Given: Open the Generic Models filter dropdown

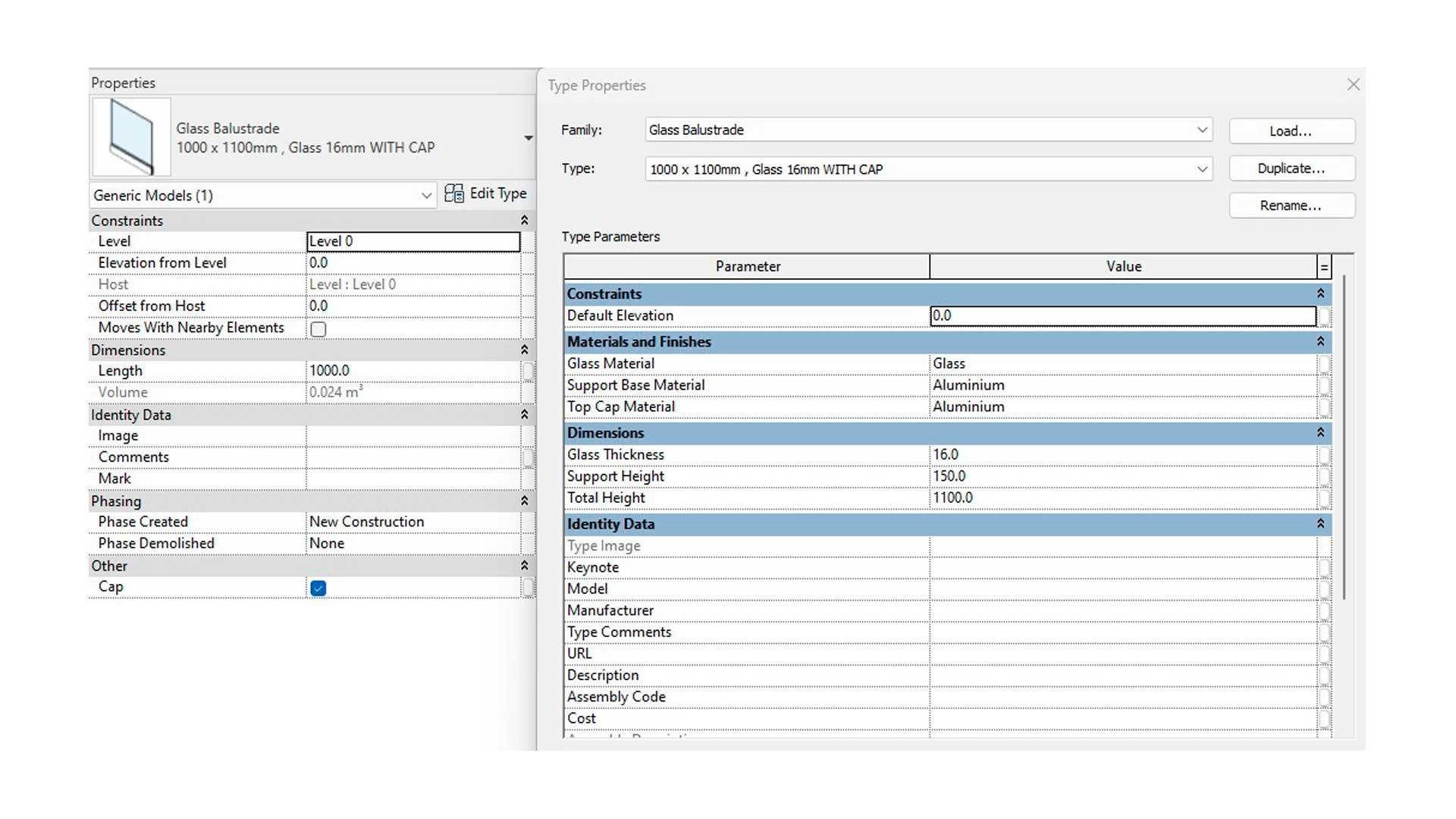Looking at the screenshot, I should [x=425, y=196].
